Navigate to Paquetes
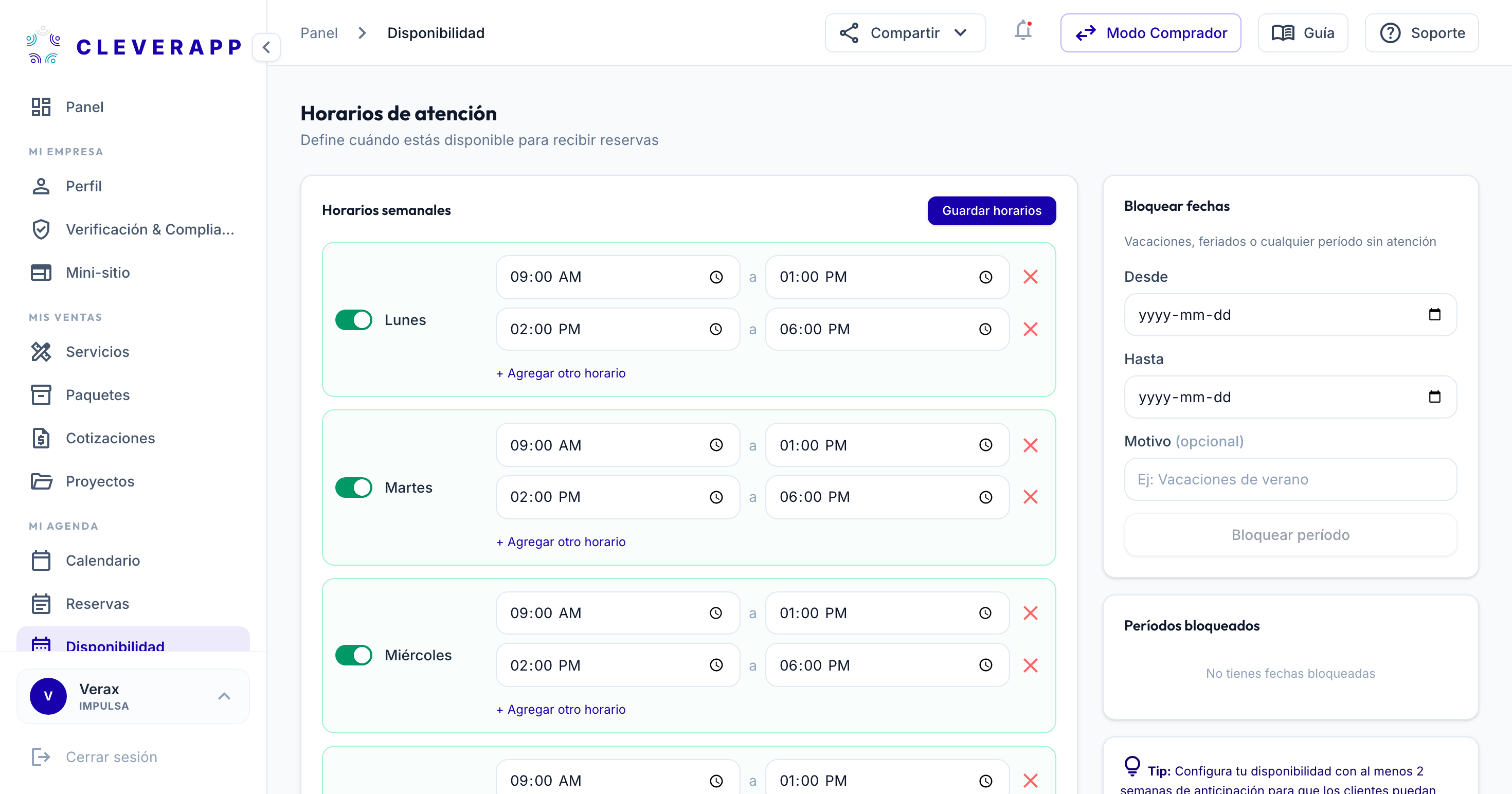1512x794 pixels. [x=133, y=395]
